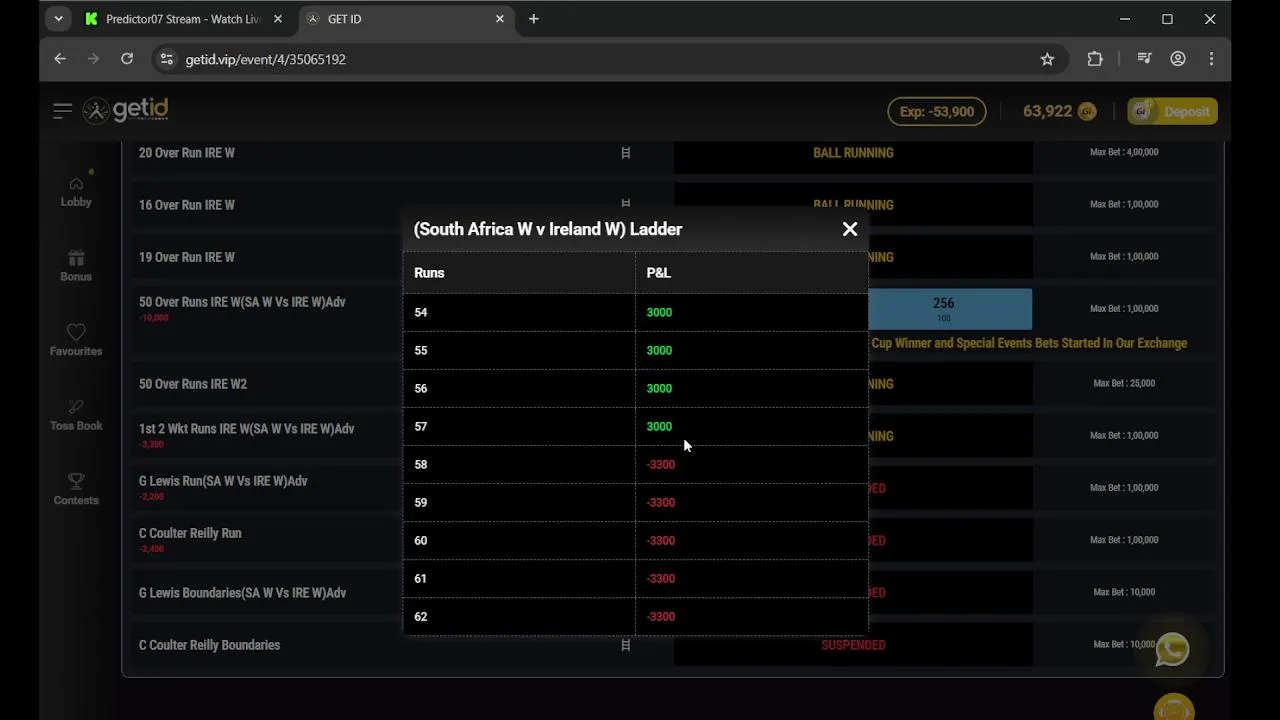
Task: Click SUSPENDED on C Coulter Reilly Boundaries
Action: pos(853,645)
